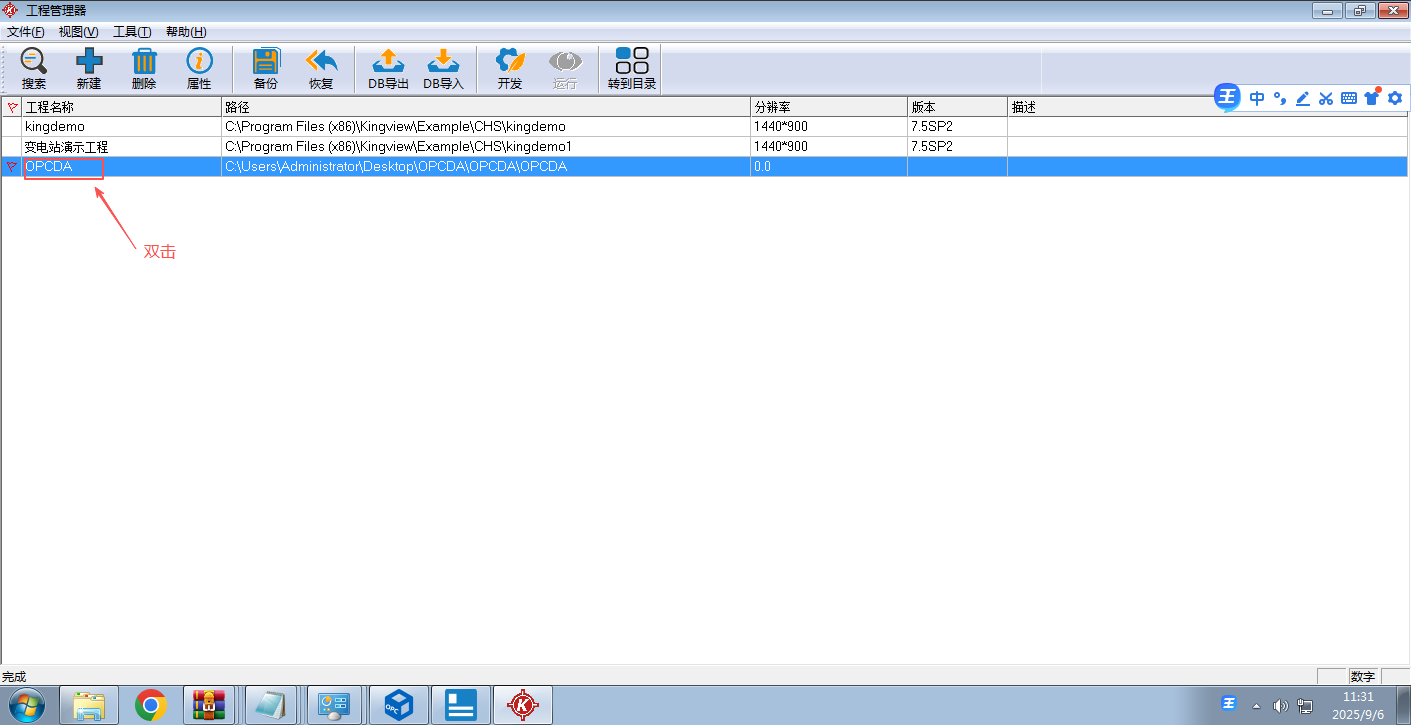The image size is (1411, 725).
Task: Select the 变电站演示工程 project row
Action: click(66, 147)
